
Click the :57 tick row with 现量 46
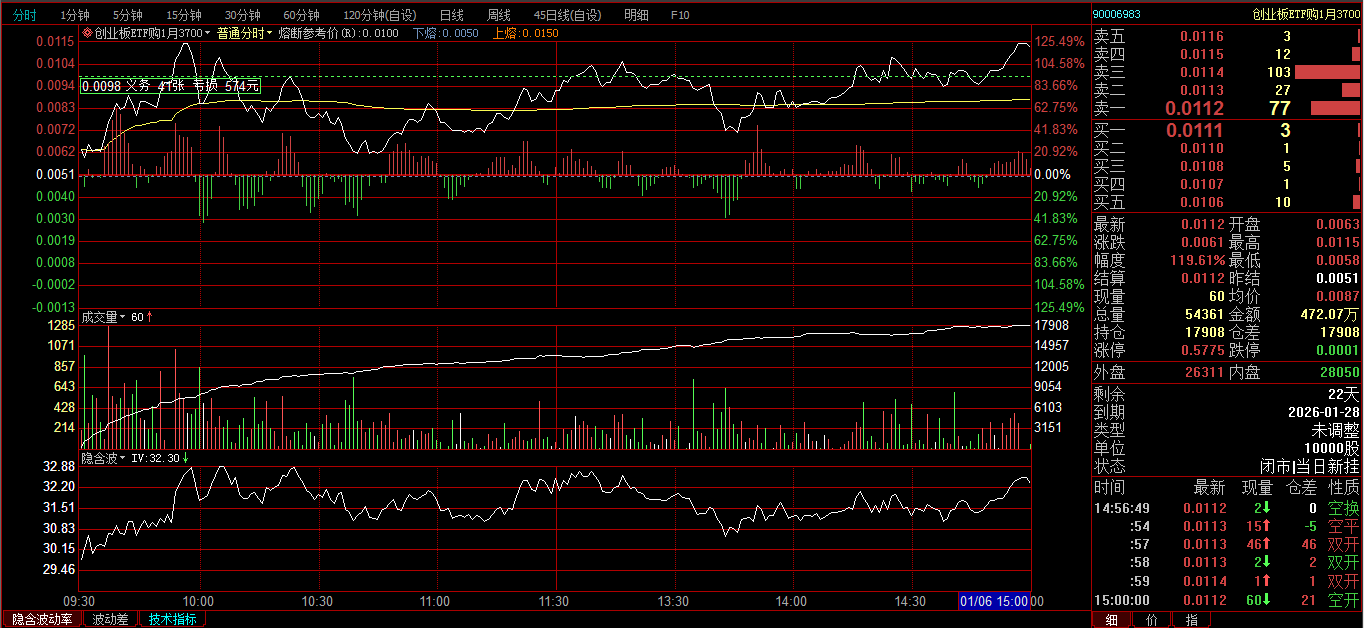(x=1226, y=545)
